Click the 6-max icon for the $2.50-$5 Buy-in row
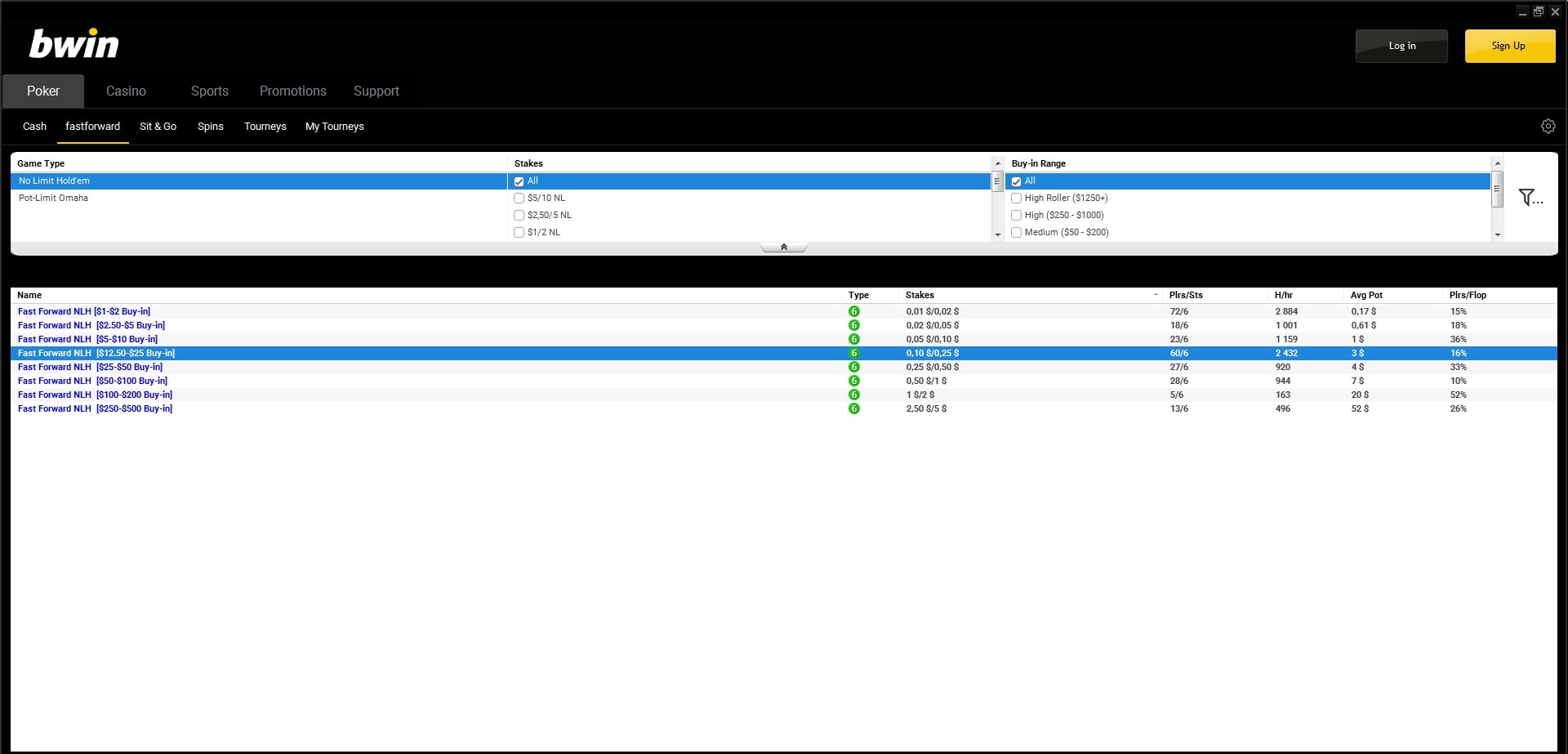Viewport: 1568px width, 754px height. click(x=853, y=325)
